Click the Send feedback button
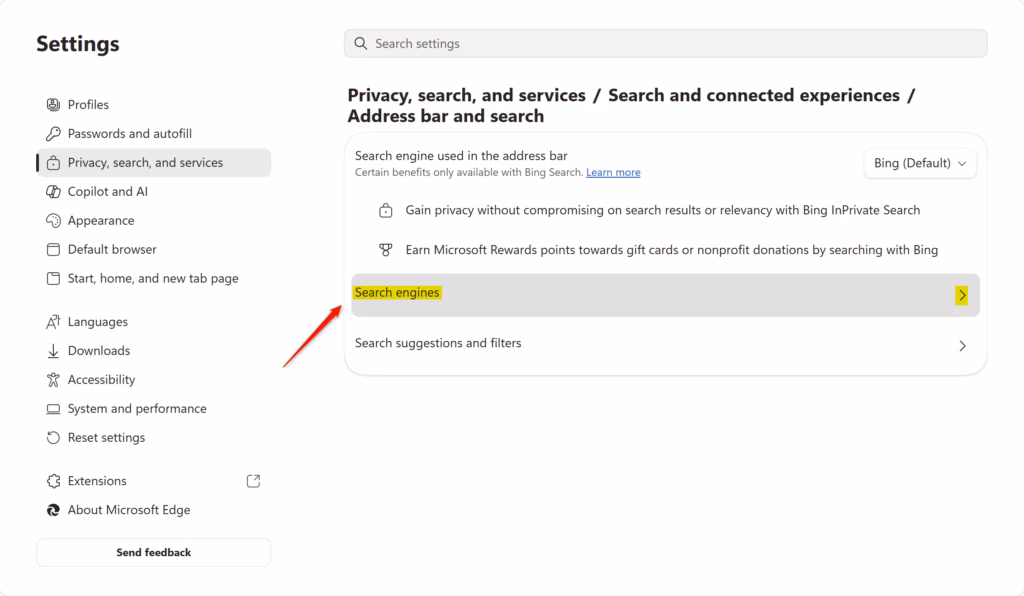This screenshot has width=1024, height=596. click(153, 552)
